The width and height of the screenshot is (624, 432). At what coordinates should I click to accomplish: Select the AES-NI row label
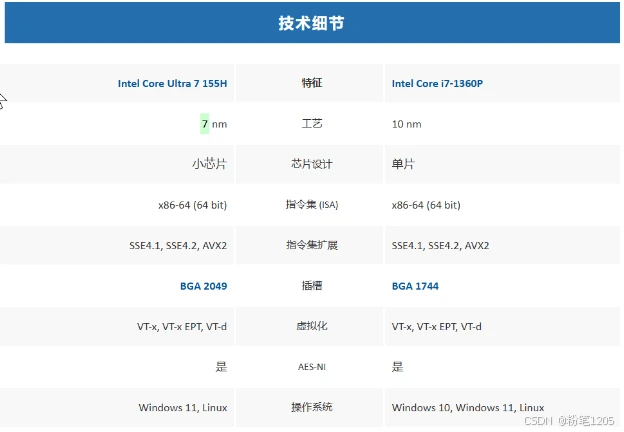(x=312, y=367)
